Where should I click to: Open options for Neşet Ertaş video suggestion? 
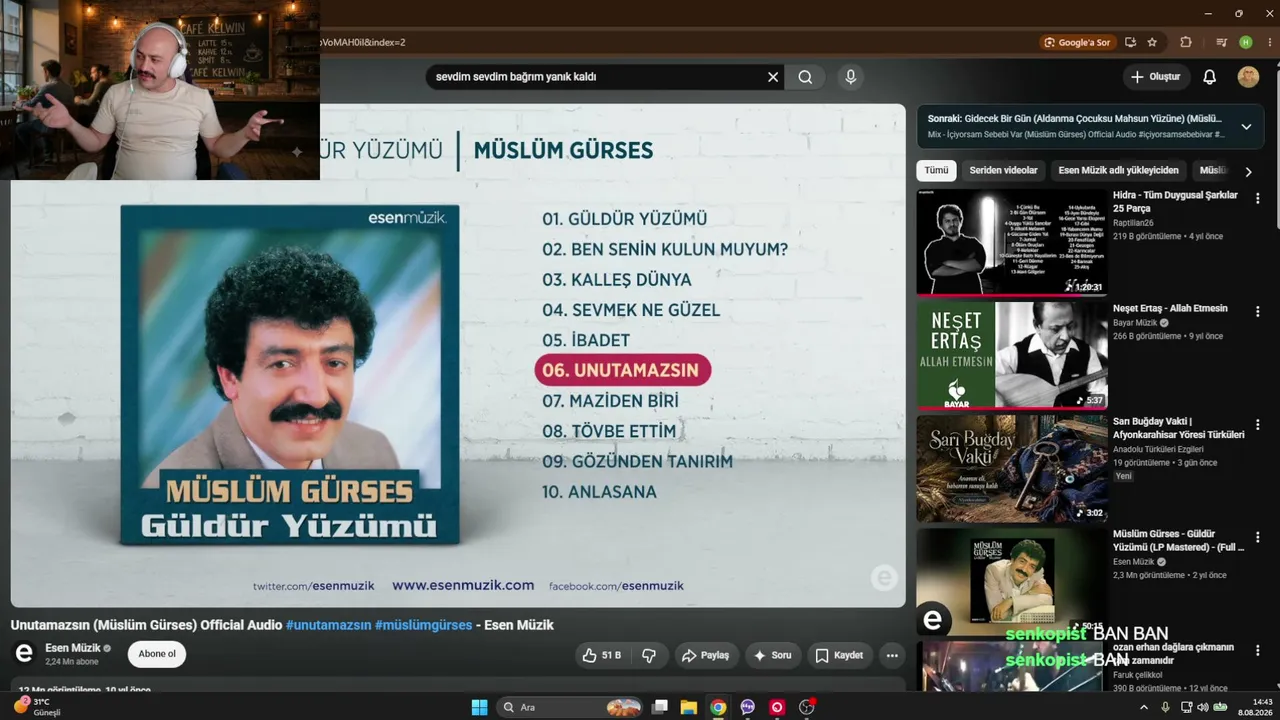[x=1257, y=311]
